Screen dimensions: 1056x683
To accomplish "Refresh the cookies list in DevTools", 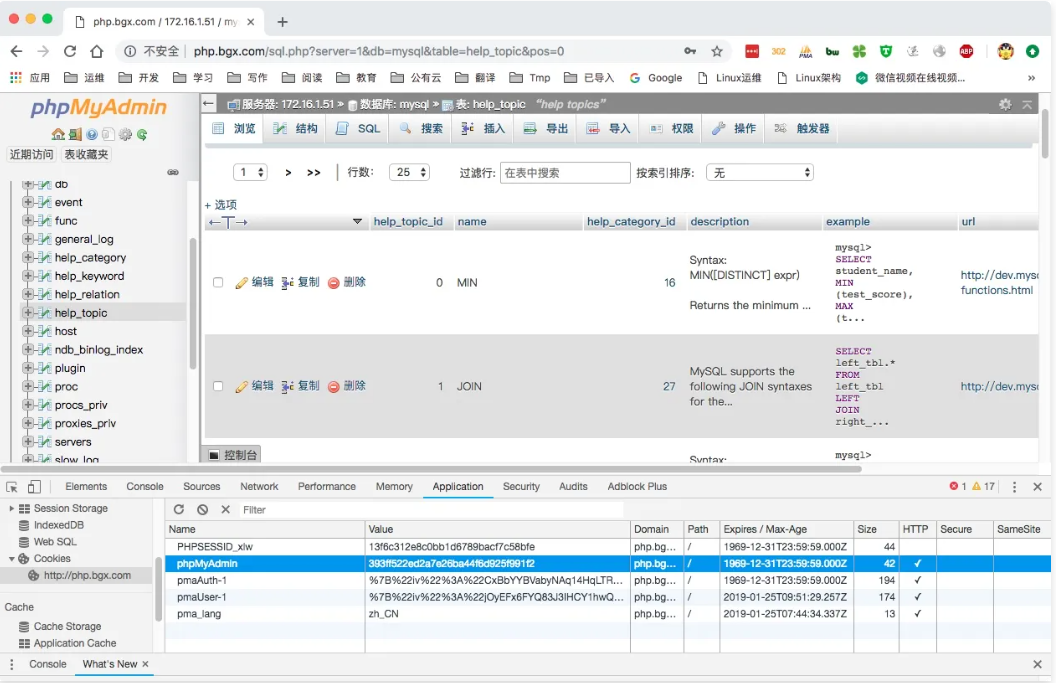I will pyautogui.click(x=179, y=510).
